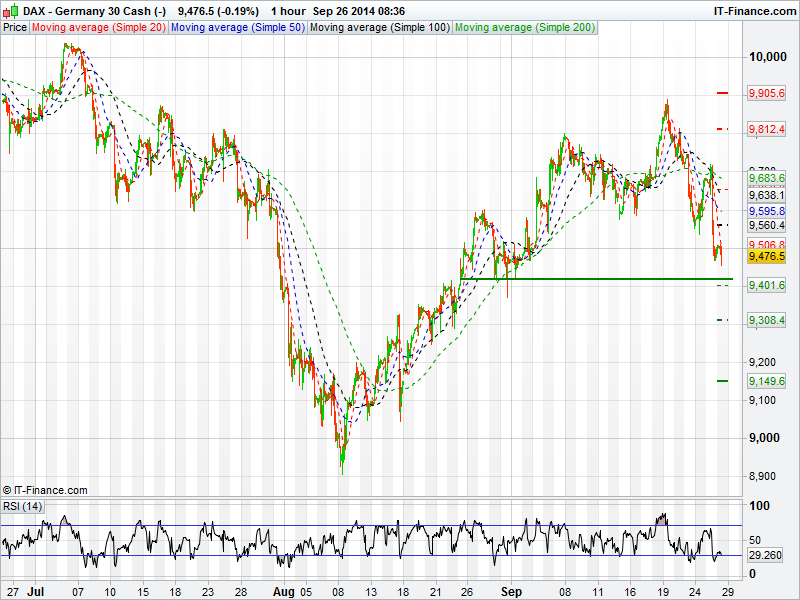Click the Price legend label
800x600 pixels.
click(15, 28)
